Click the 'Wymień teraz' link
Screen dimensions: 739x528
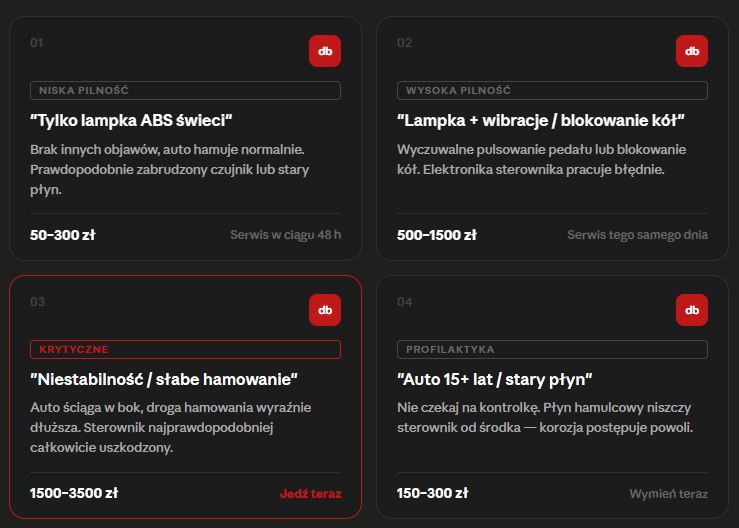click(x=668, y=494)
